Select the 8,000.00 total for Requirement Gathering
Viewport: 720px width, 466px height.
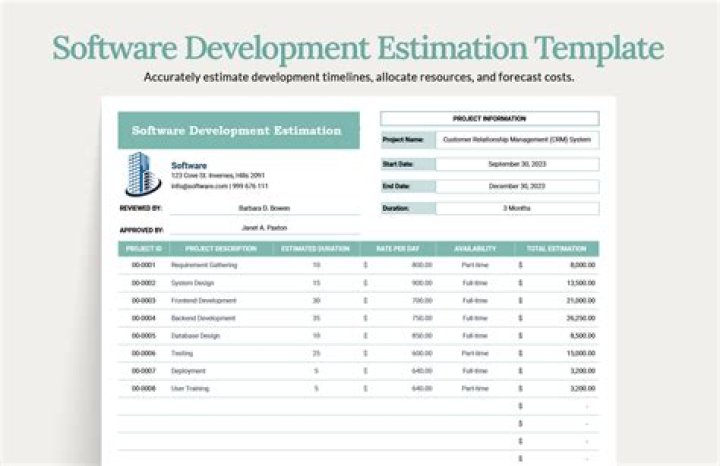click(582, 265)
